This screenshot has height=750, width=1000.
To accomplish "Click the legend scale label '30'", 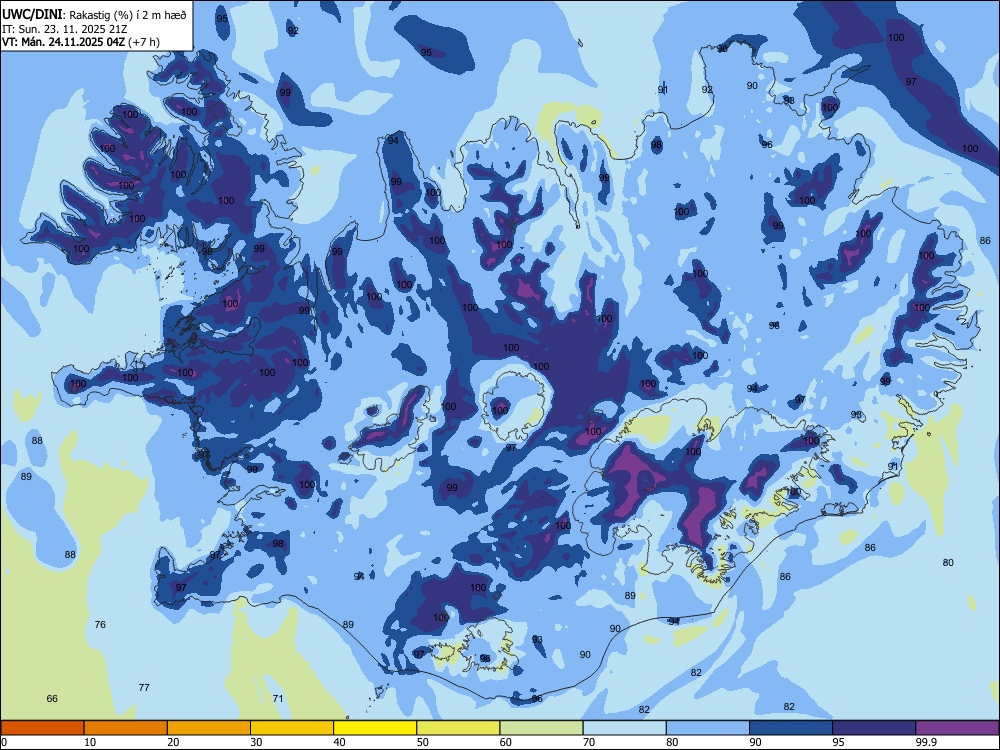I will pos(256,742).
